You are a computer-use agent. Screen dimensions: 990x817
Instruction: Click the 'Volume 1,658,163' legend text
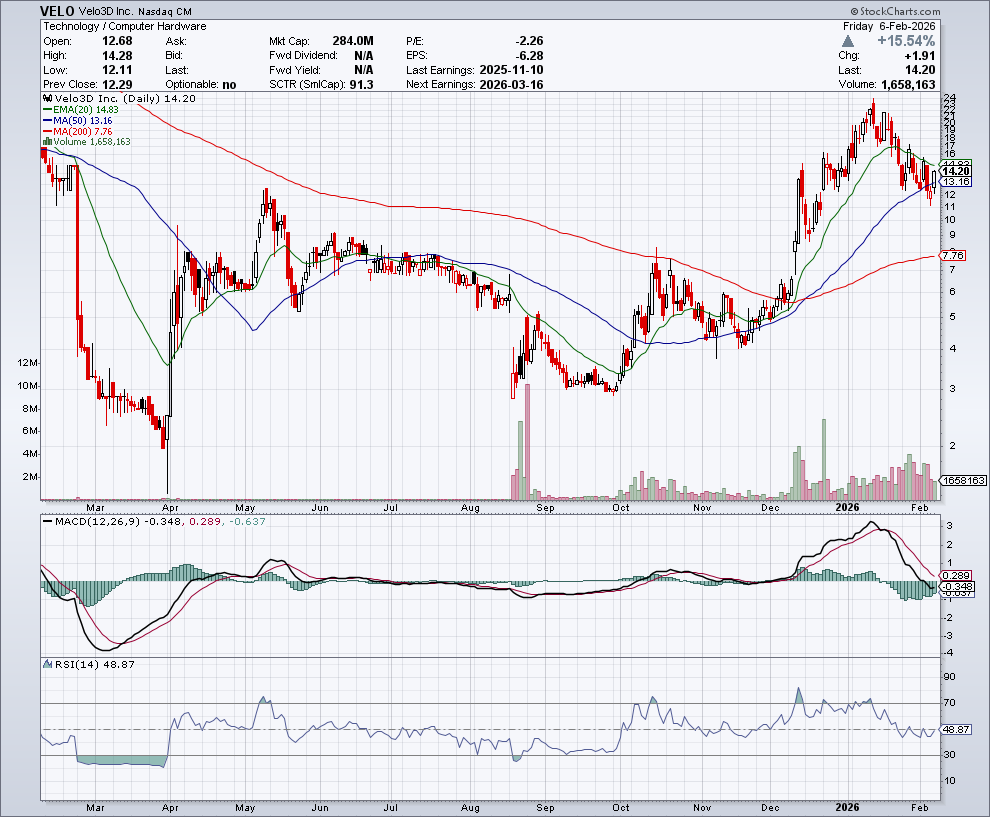92,141
